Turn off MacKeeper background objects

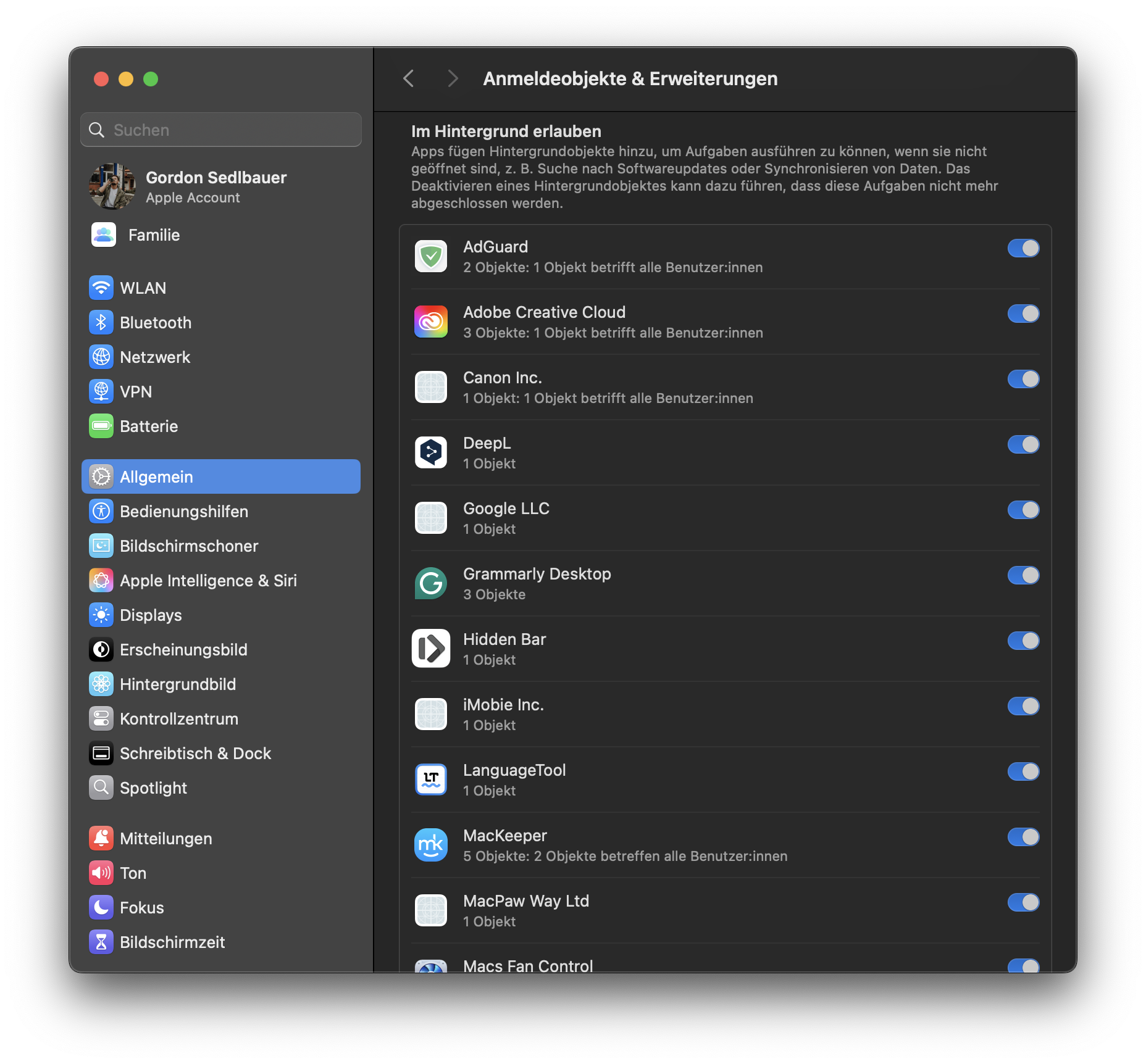pos(1023,837)
